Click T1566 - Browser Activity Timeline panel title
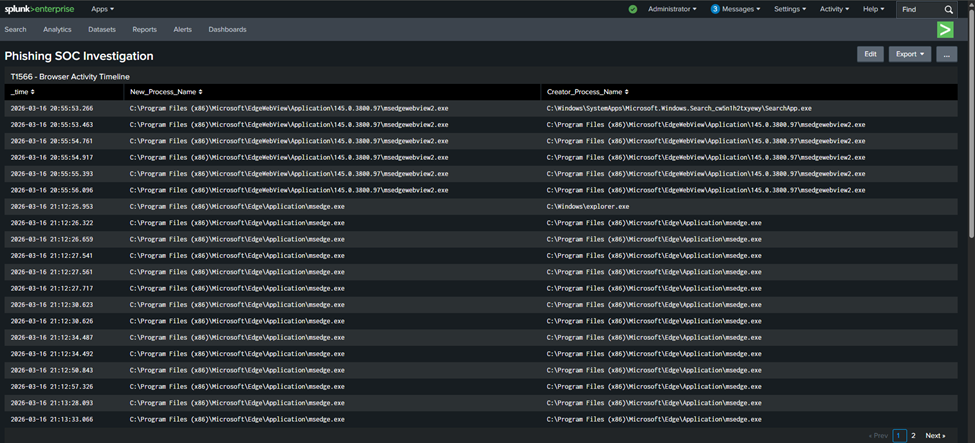Screen dimensions: 975x443 70,77
